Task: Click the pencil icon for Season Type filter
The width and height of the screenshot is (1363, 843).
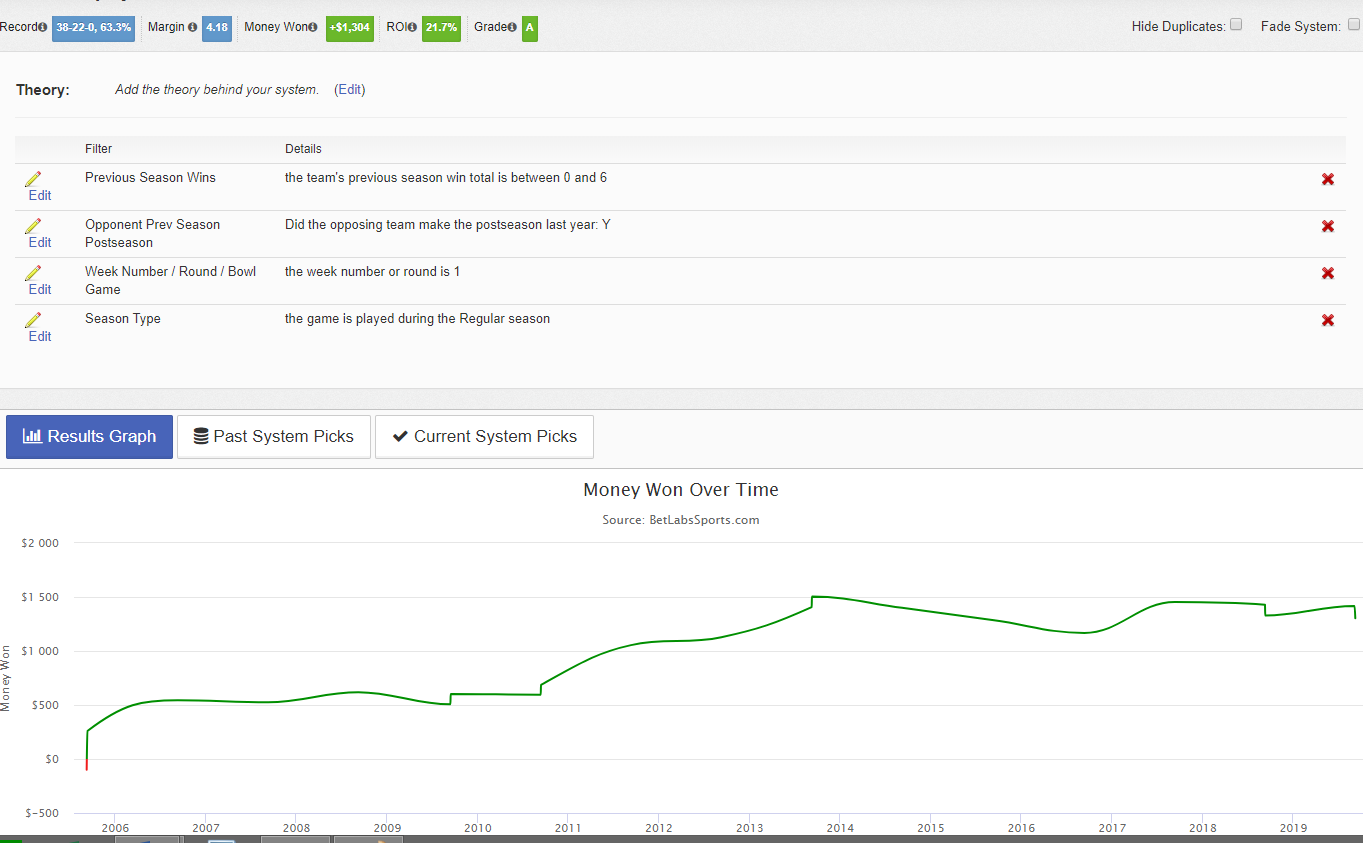Action: coord(33,320)
